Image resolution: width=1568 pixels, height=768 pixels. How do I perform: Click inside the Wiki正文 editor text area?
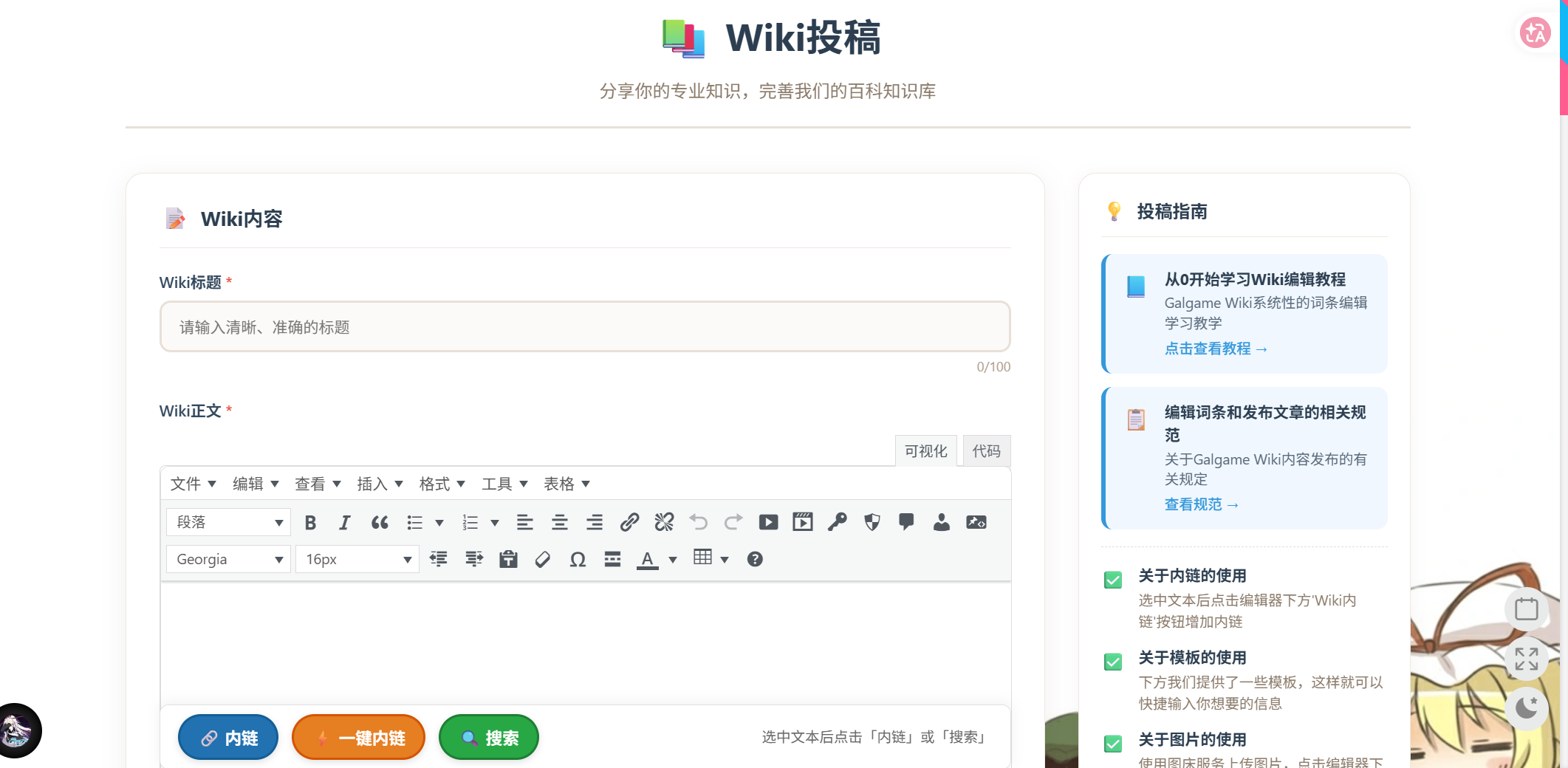pos(585,642)
